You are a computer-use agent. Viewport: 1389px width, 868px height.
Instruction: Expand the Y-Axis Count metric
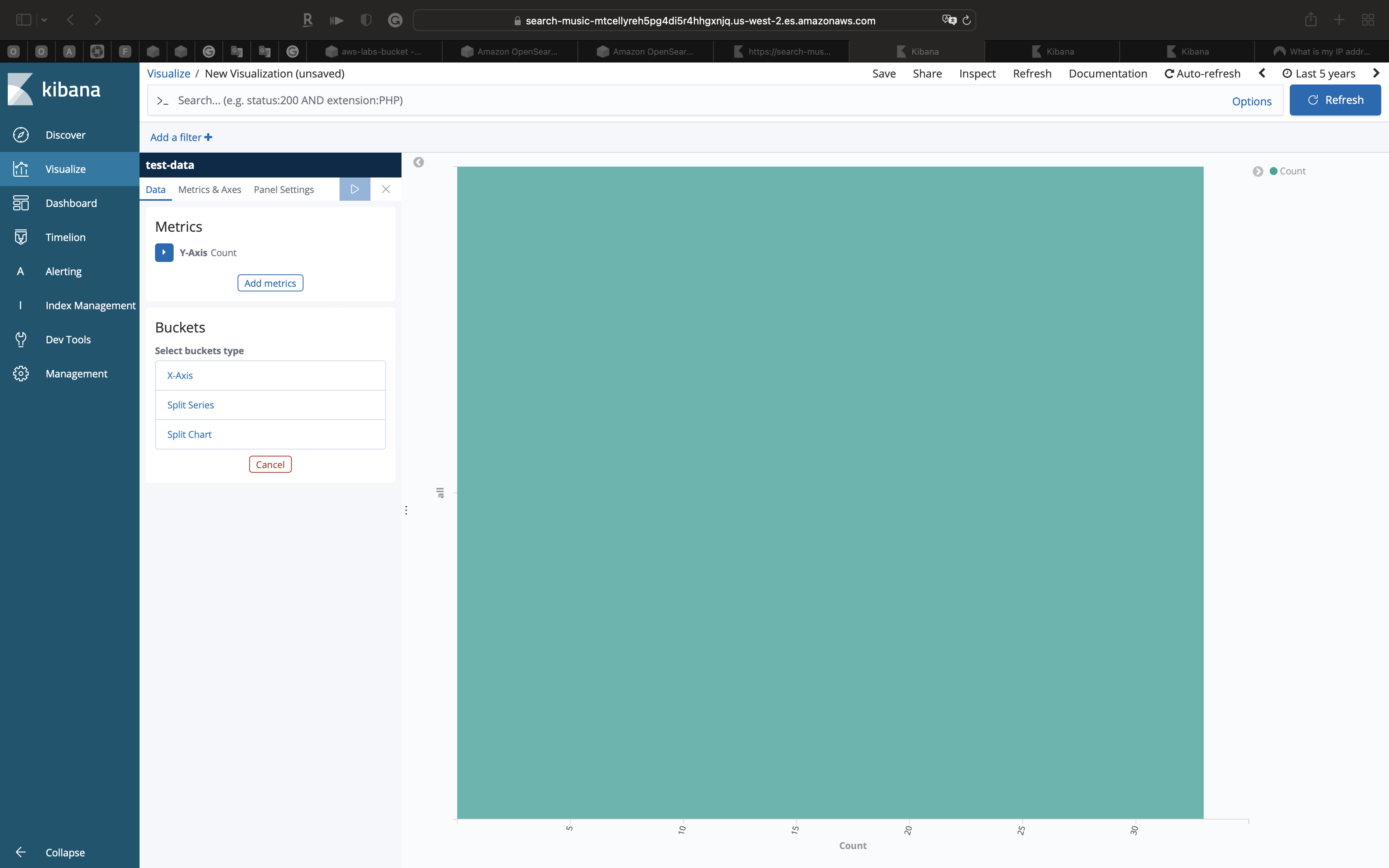[x=164, y=253]
